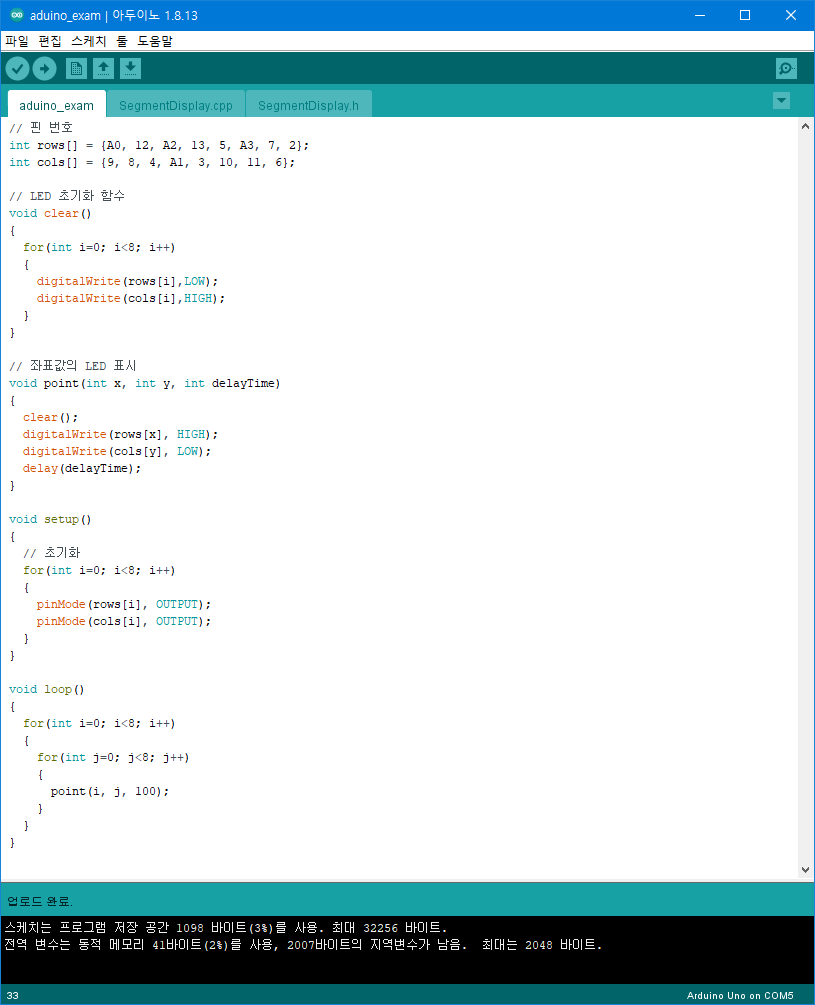
Task: Click the global variables memory console line
Action: coord(303,945)
